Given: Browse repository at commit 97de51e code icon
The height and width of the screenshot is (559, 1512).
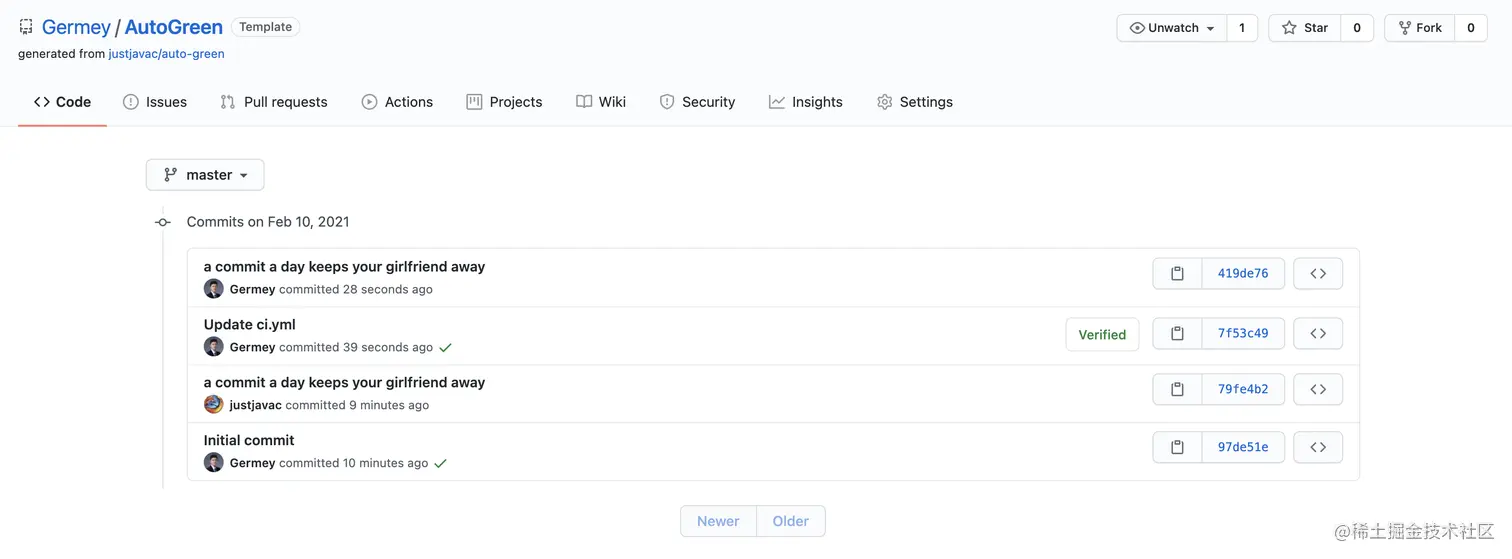Looking at the screenshot, I should tap(1318, 448).
